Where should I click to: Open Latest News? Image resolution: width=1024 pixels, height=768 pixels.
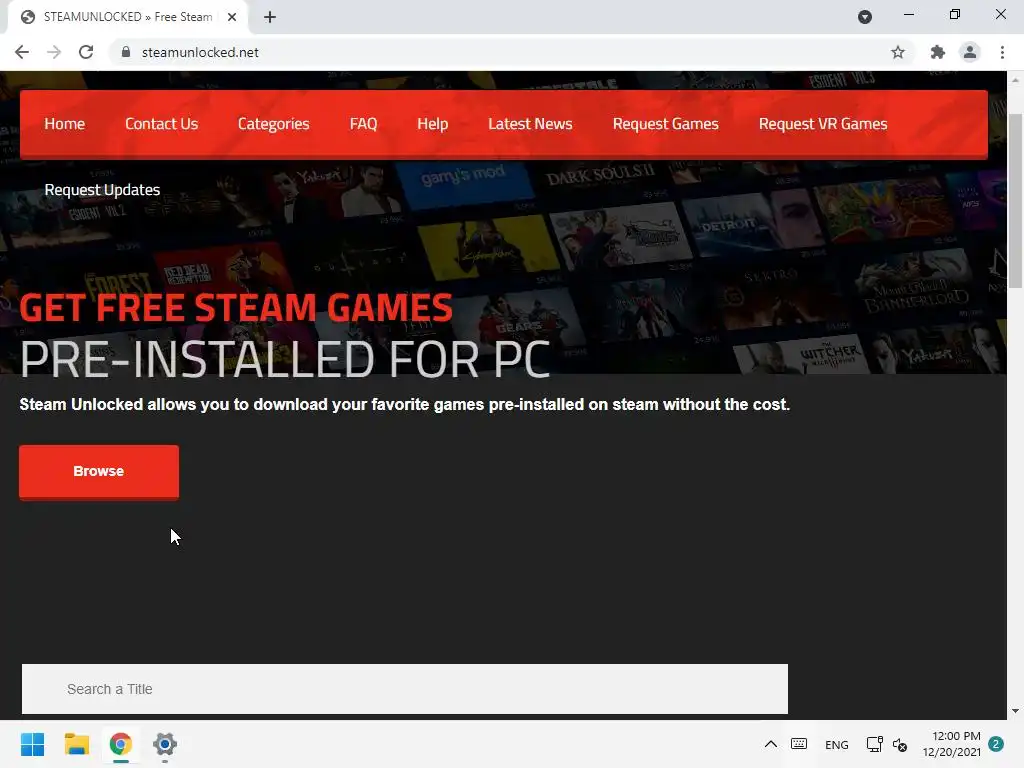tap(530, 124)
